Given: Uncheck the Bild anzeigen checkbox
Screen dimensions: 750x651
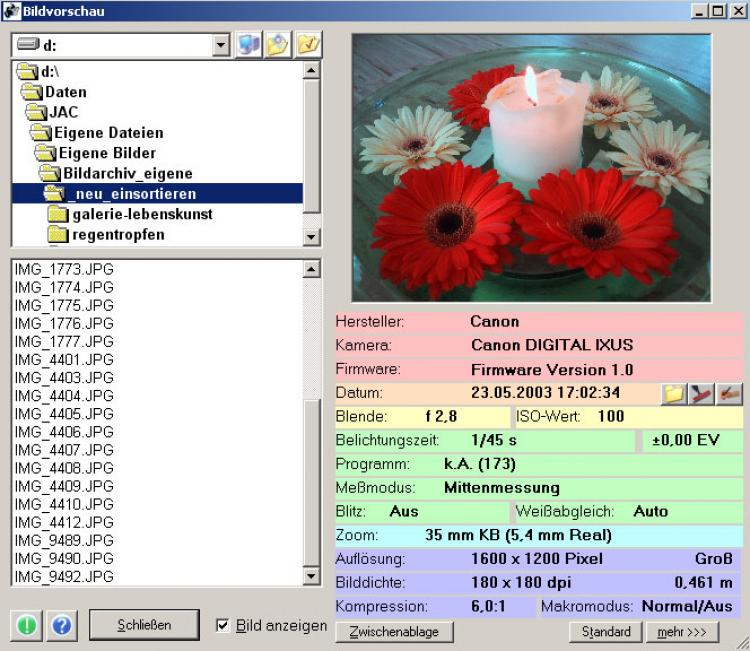Looking at the screenshot, I should (223, 625).
